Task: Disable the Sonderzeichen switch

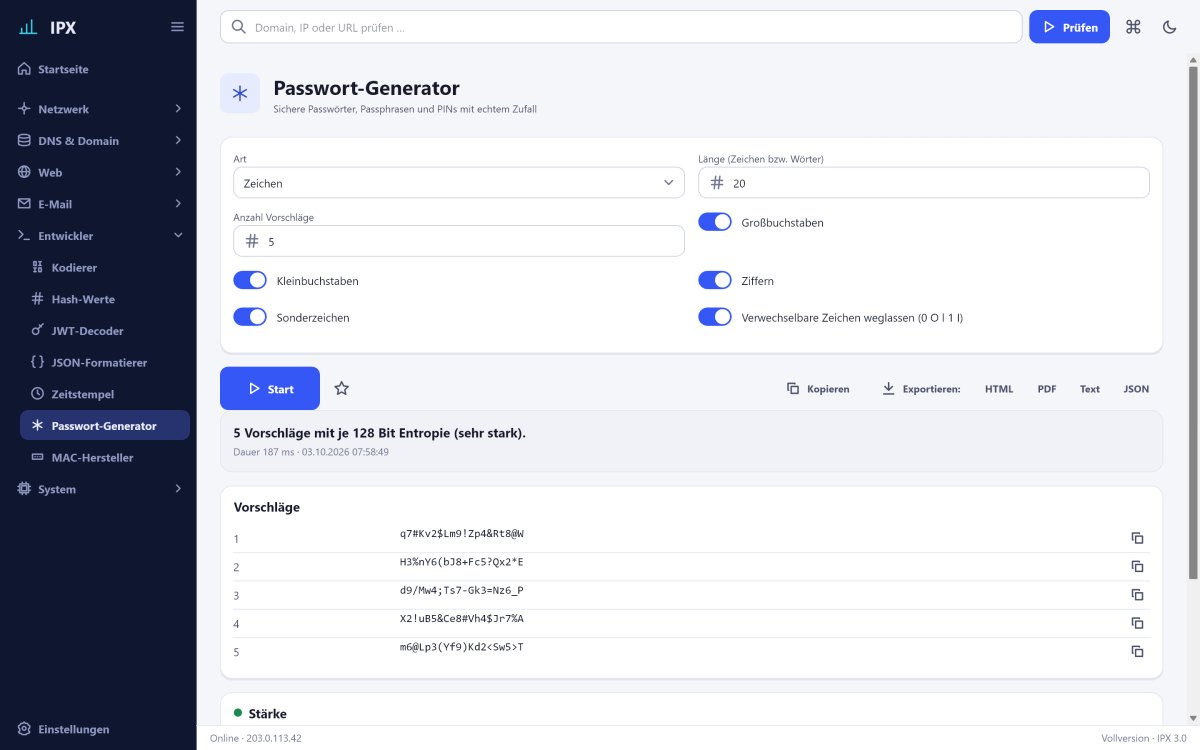Action: [x=250, y=317]
